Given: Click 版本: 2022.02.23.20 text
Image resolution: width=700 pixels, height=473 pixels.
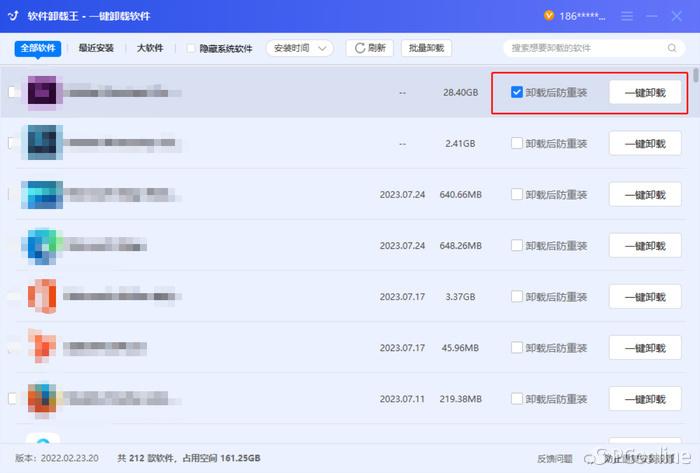Looking at the screenshot, I should pyautogui.click(x=57, y=458).
